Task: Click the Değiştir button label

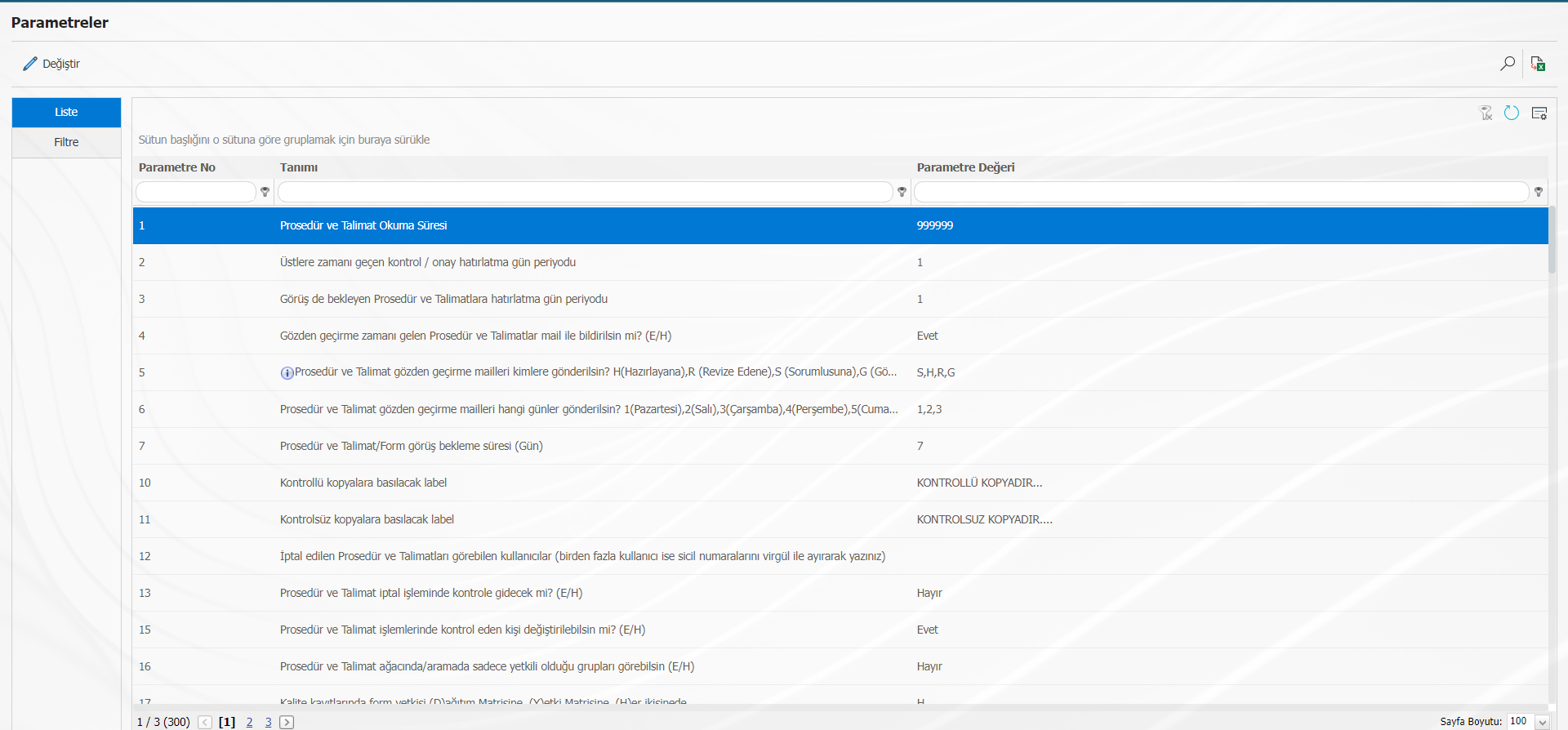Action: 61,64
